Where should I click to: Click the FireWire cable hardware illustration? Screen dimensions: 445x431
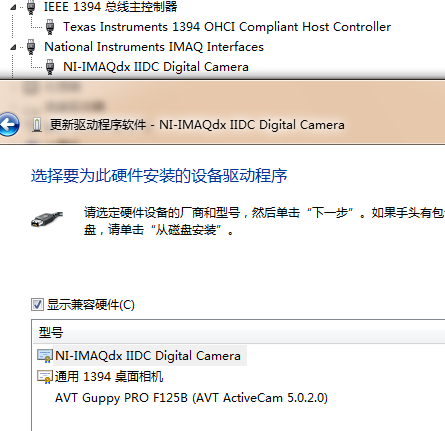pyautogui.click(x=47, y=219)
